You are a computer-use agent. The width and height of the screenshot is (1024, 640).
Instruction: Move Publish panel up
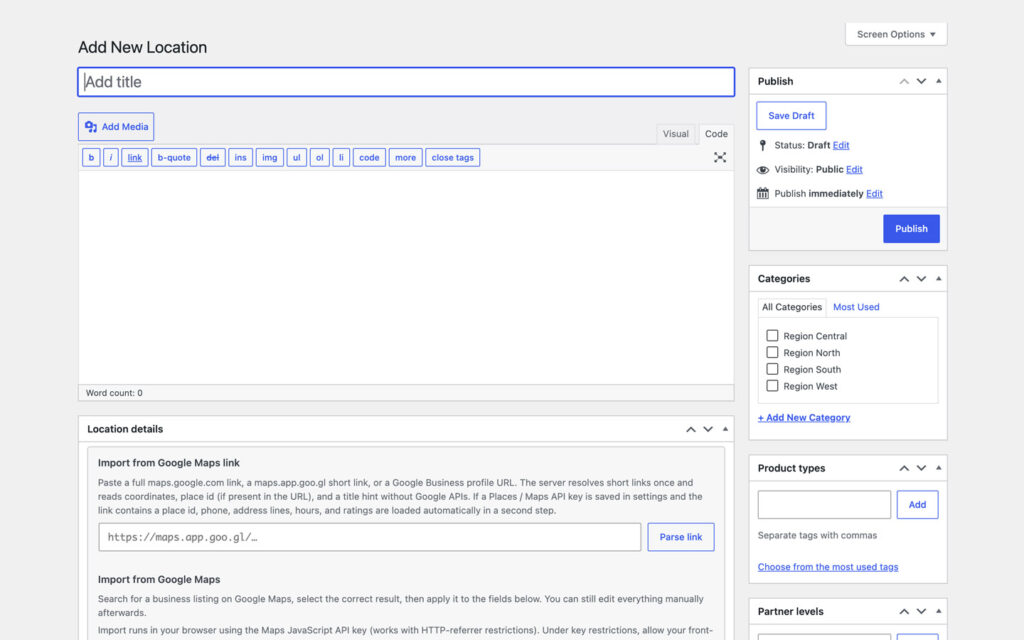pos(904,82)
